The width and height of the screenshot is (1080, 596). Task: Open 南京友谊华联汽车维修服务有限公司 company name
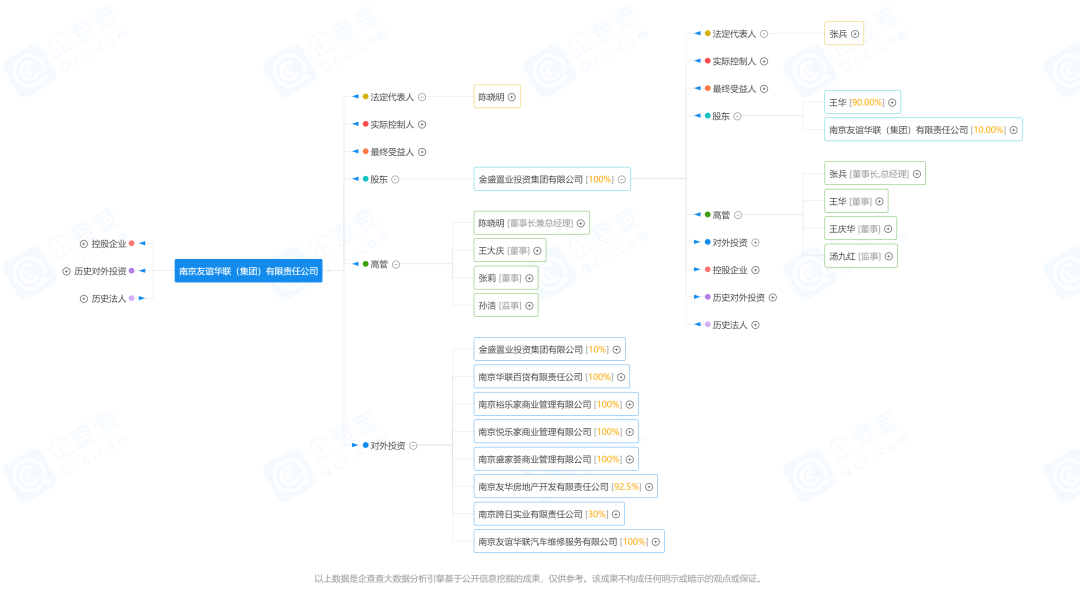548,542
